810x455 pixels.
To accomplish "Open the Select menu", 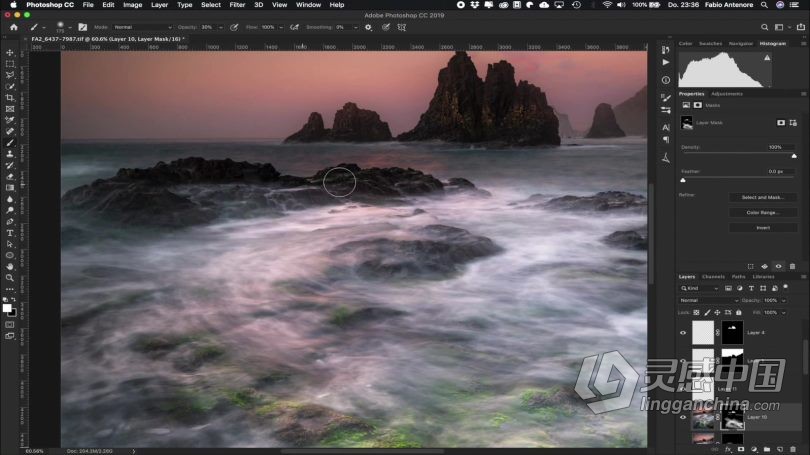I will (x=211, y=5).
